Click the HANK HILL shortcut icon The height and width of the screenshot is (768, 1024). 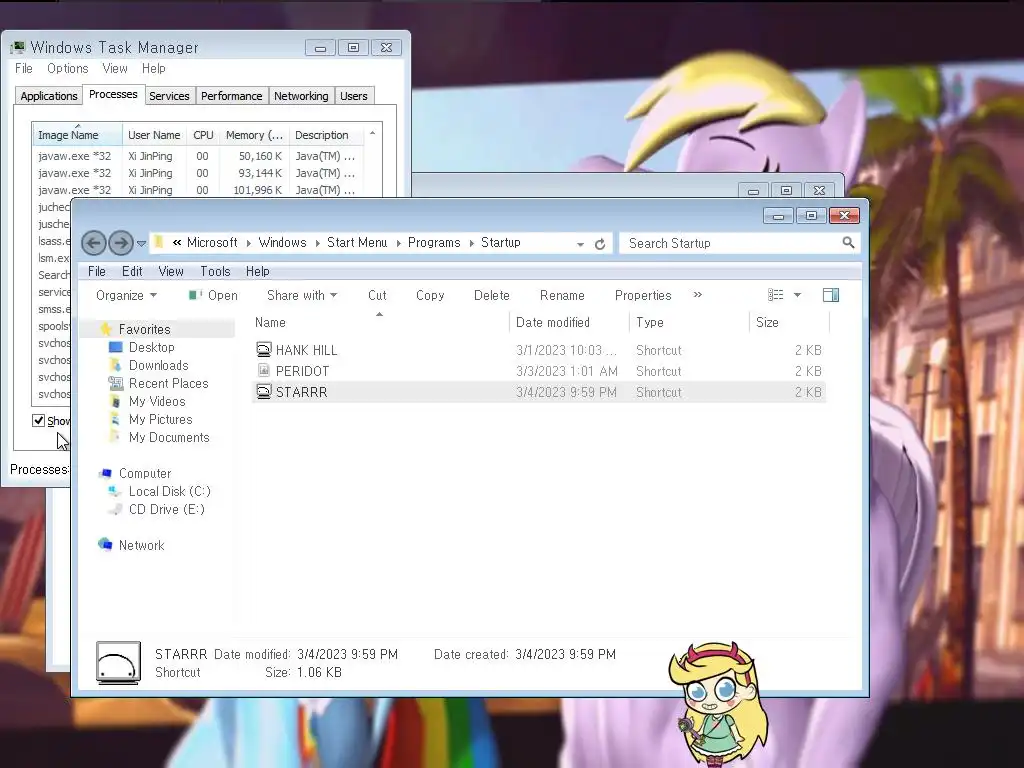[x=263, y=349]
